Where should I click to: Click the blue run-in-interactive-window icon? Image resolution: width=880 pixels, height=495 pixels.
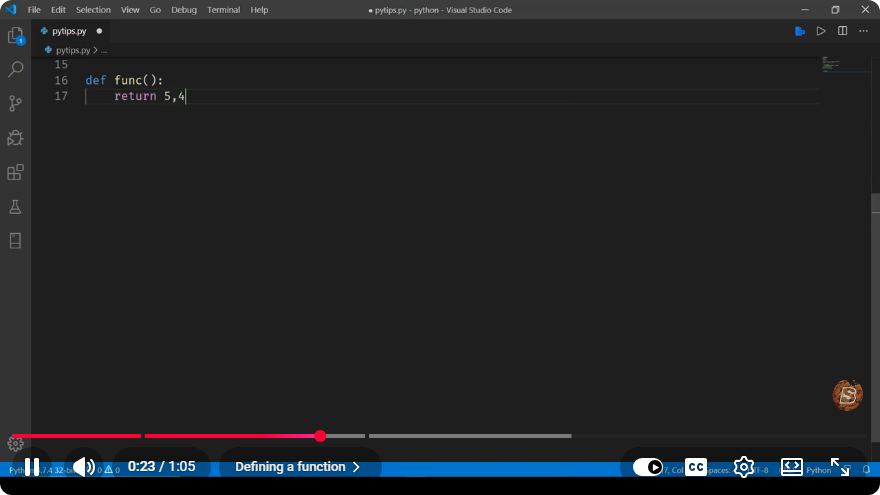click(x=800, y=31)
